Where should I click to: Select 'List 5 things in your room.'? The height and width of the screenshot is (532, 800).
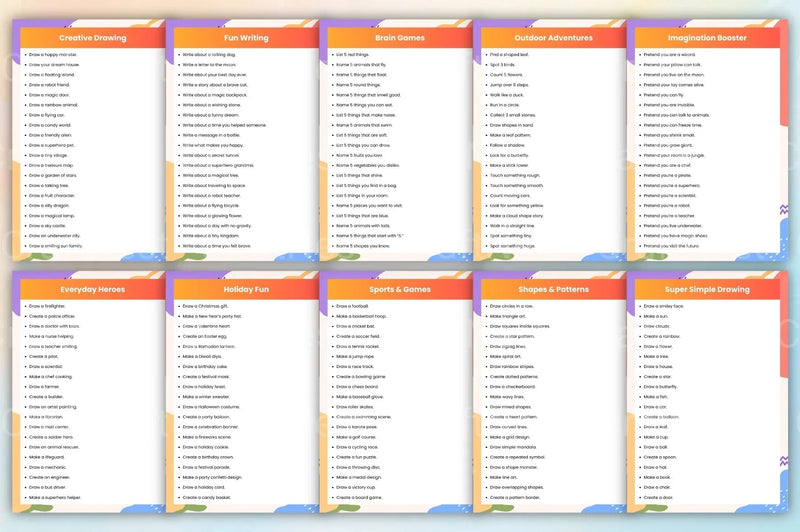click(x=362, y=196)
